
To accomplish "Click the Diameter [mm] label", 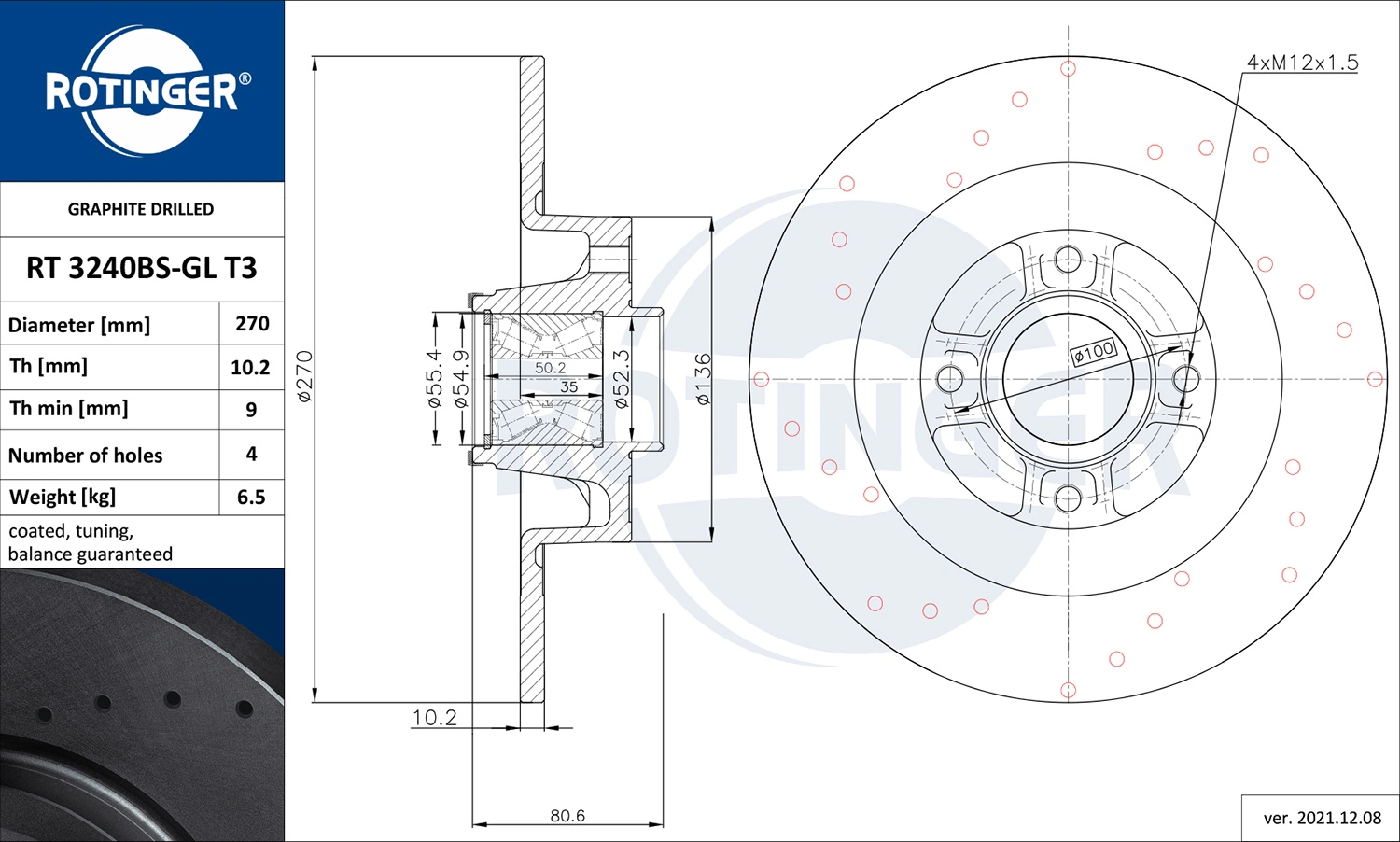I will (79, 325).
